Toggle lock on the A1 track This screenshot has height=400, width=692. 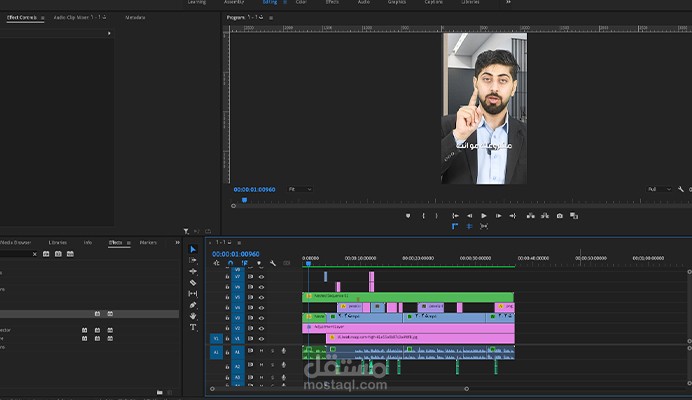coord(227,352)
